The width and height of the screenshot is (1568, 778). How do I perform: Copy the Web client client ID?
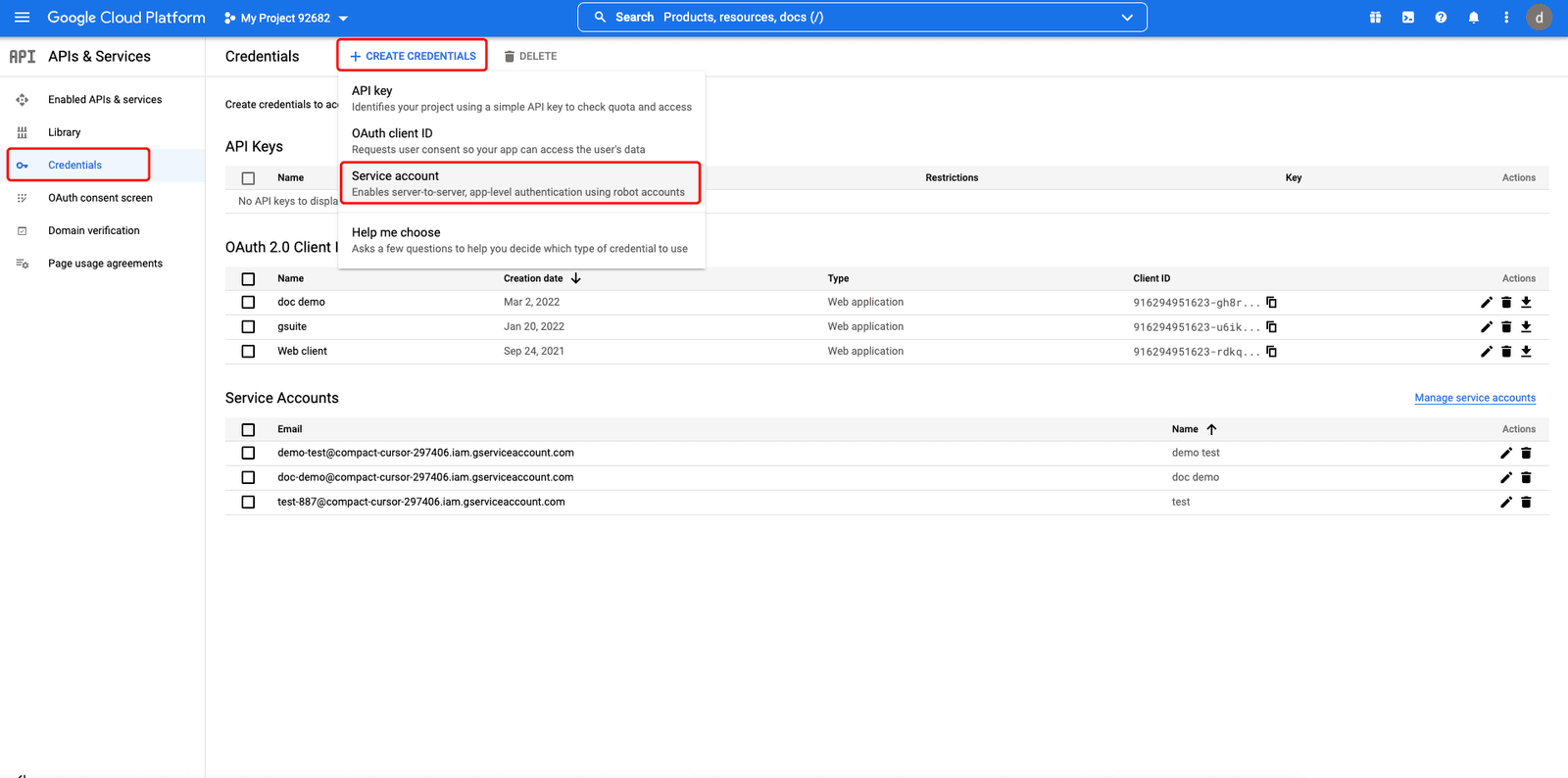coord(1271,351)
